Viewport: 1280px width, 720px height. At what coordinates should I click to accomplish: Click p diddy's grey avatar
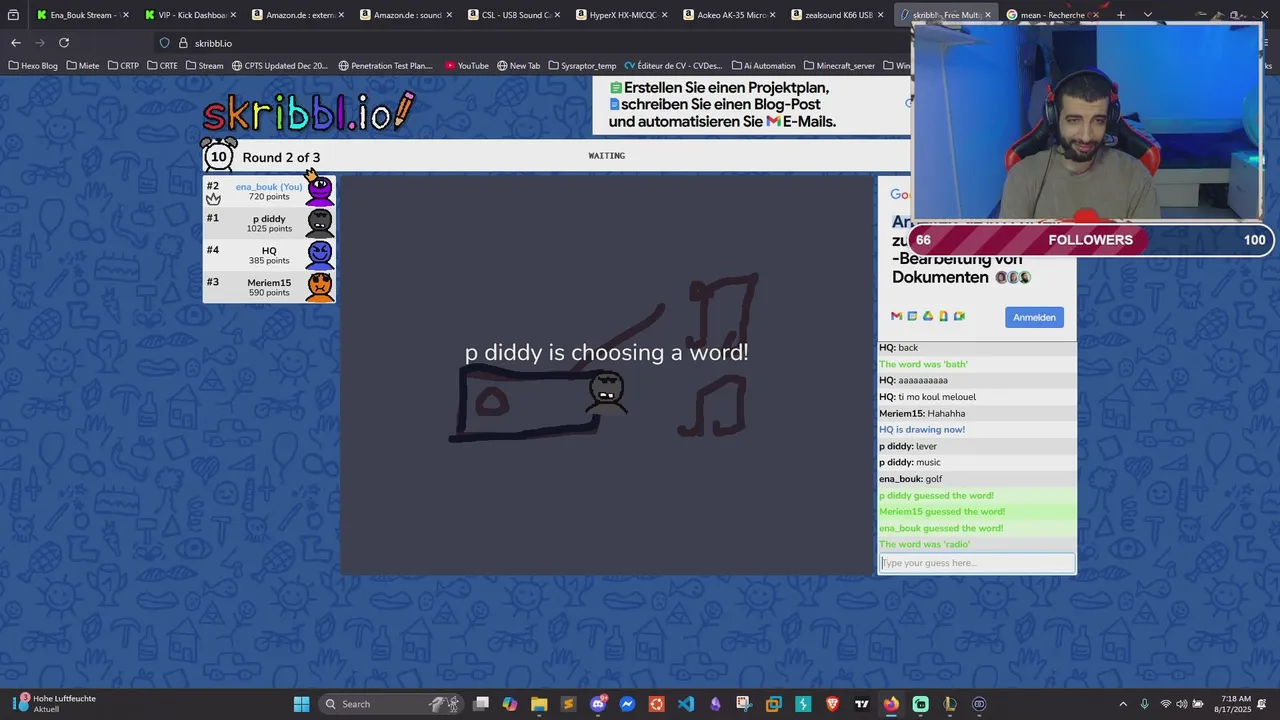[320, 223]
